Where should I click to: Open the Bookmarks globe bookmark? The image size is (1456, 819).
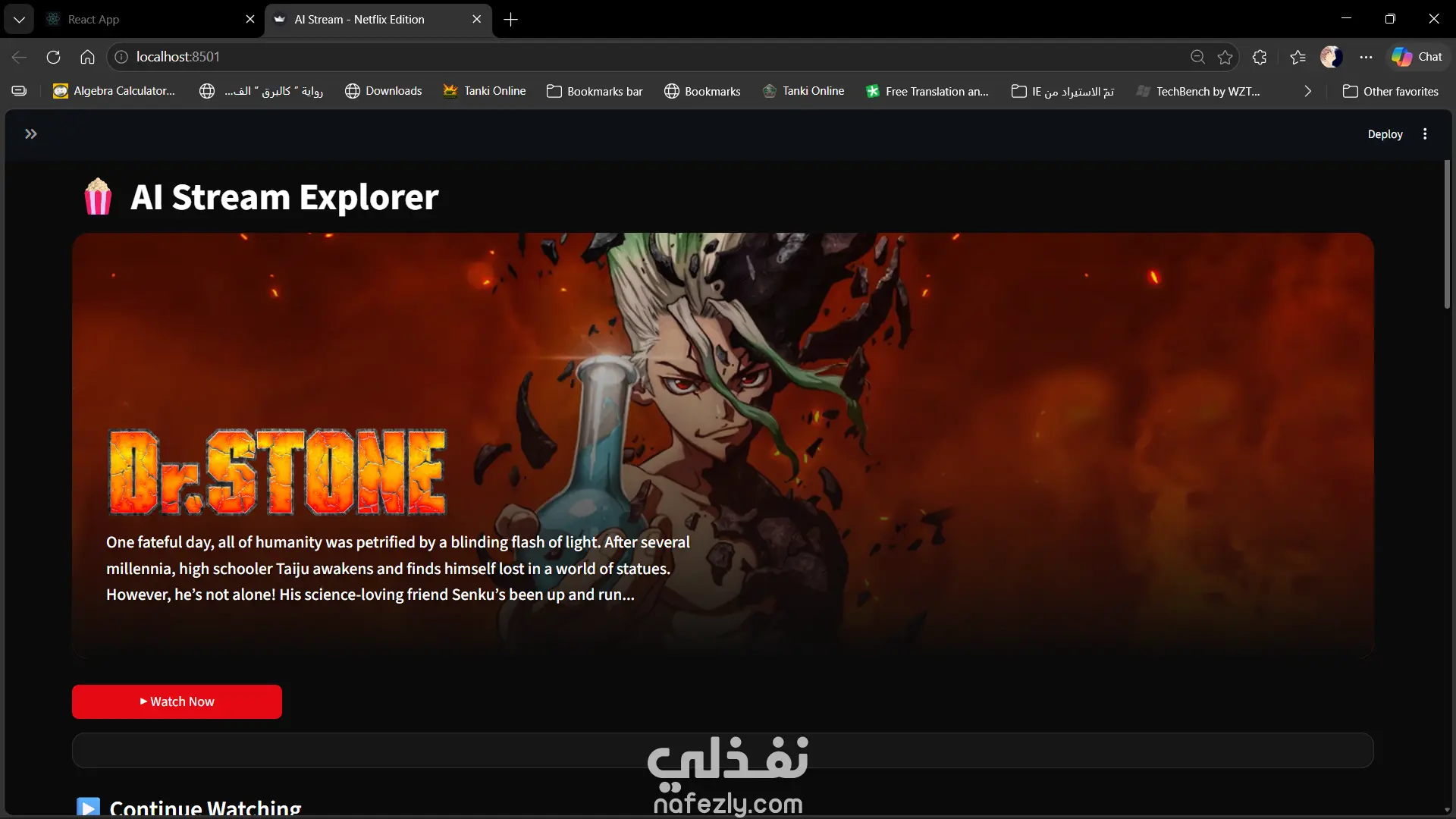pyautogui.click(x=702, y=91)
